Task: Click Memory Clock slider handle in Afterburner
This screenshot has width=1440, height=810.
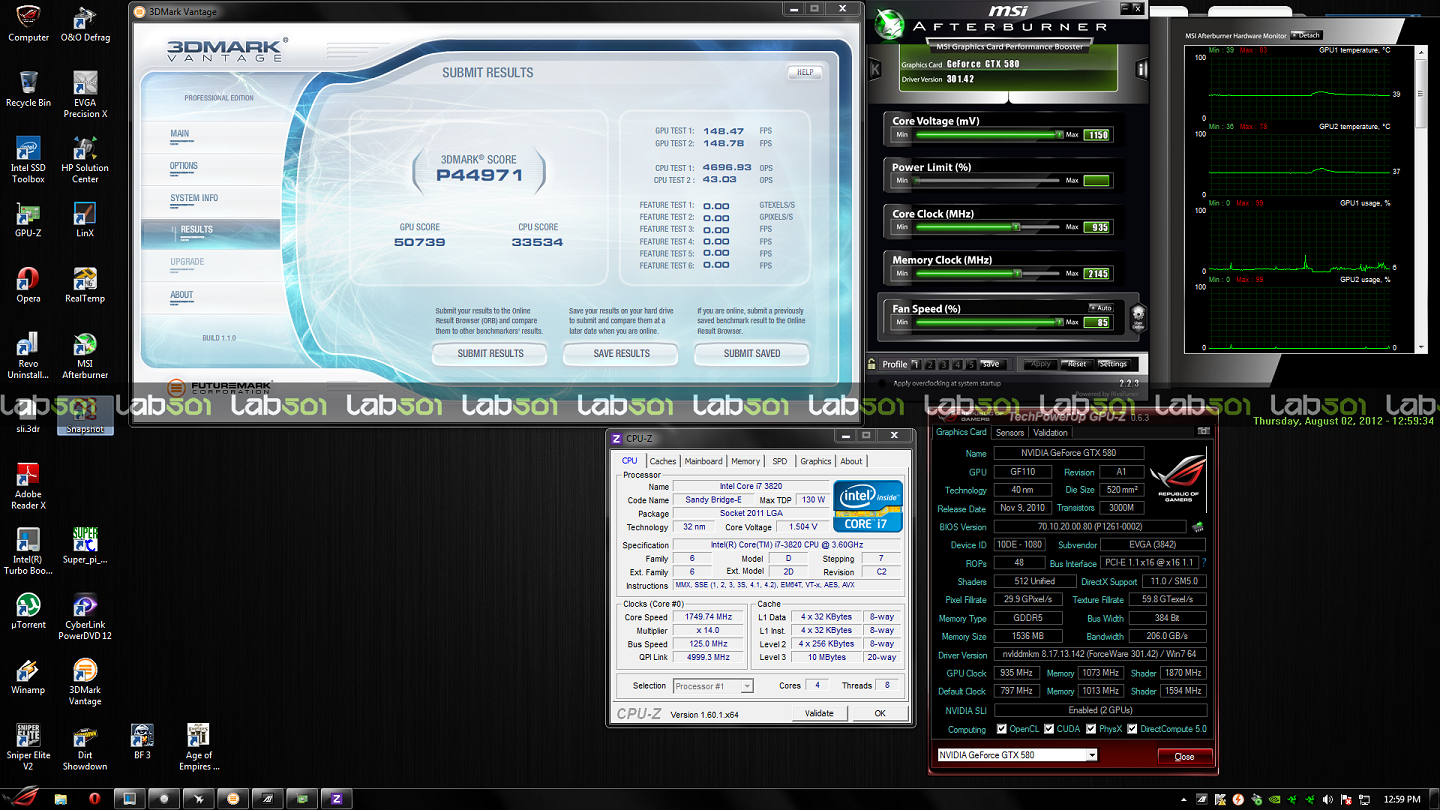Action: (x=1017, y=273)
